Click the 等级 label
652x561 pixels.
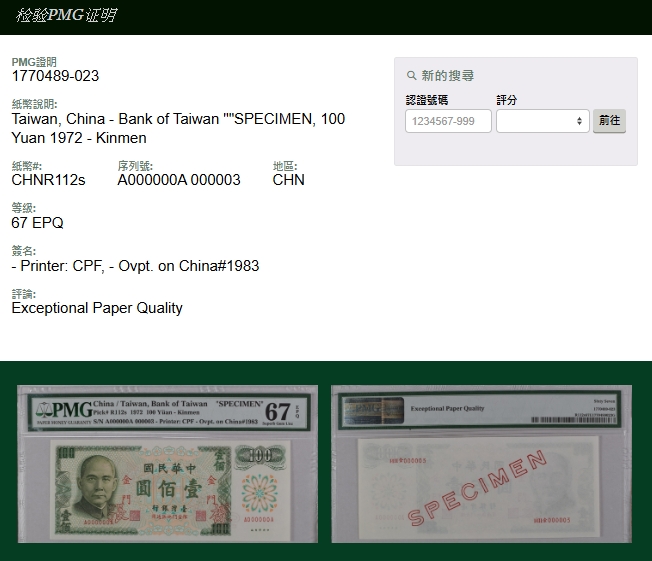(24, 208)
